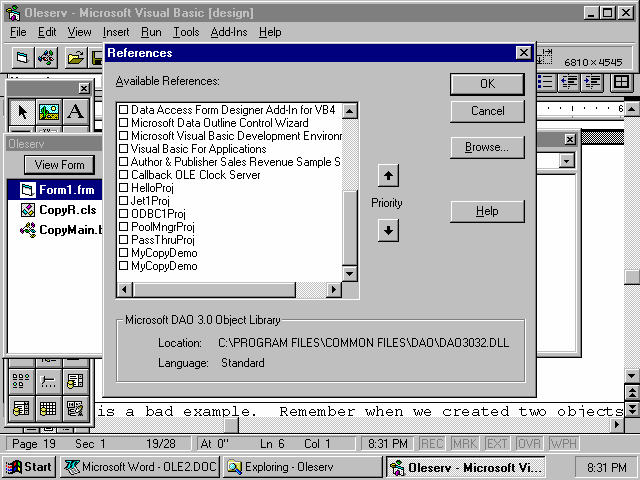The width and height of the screenshot is (640, 480).
Task: Click the Open Project folder toolbar icon
Action: click(75, 58)
